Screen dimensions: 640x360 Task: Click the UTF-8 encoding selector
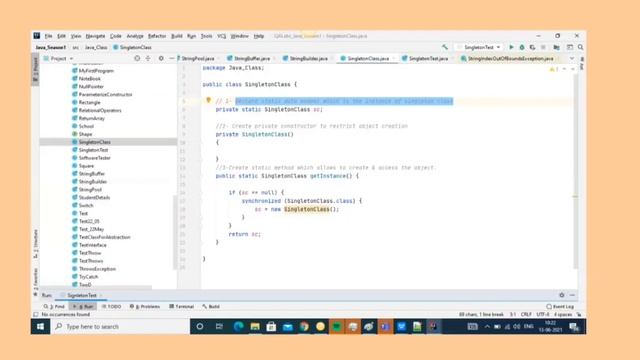coord(543,315)
